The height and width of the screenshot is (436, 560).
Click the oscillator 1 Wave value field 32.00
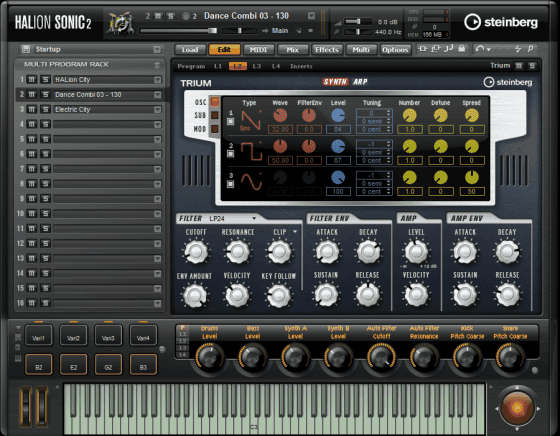click(x=280, y=129)
